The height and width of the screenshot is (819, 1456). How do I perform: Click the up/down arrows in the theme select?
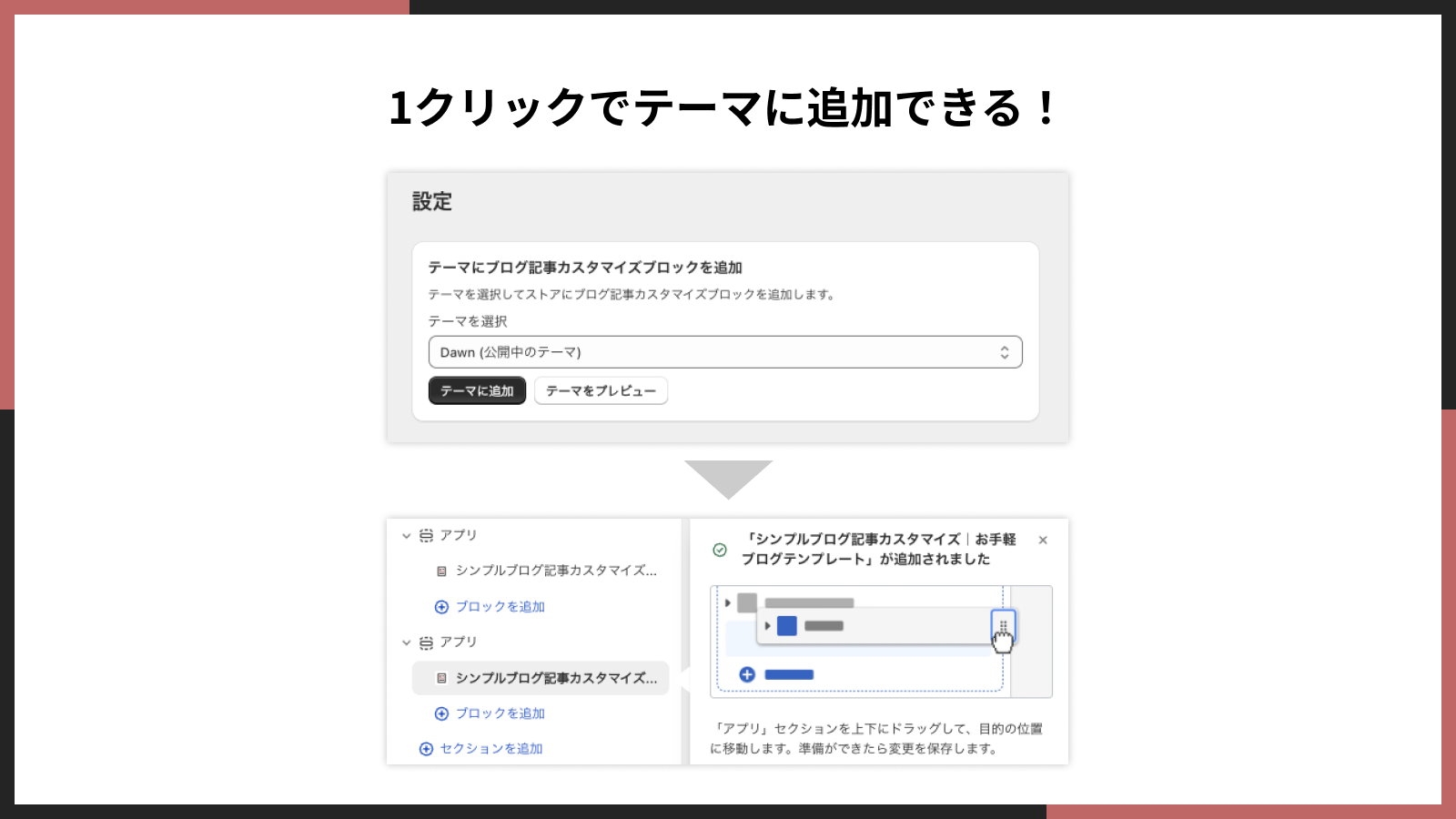tap(1005, 352)
